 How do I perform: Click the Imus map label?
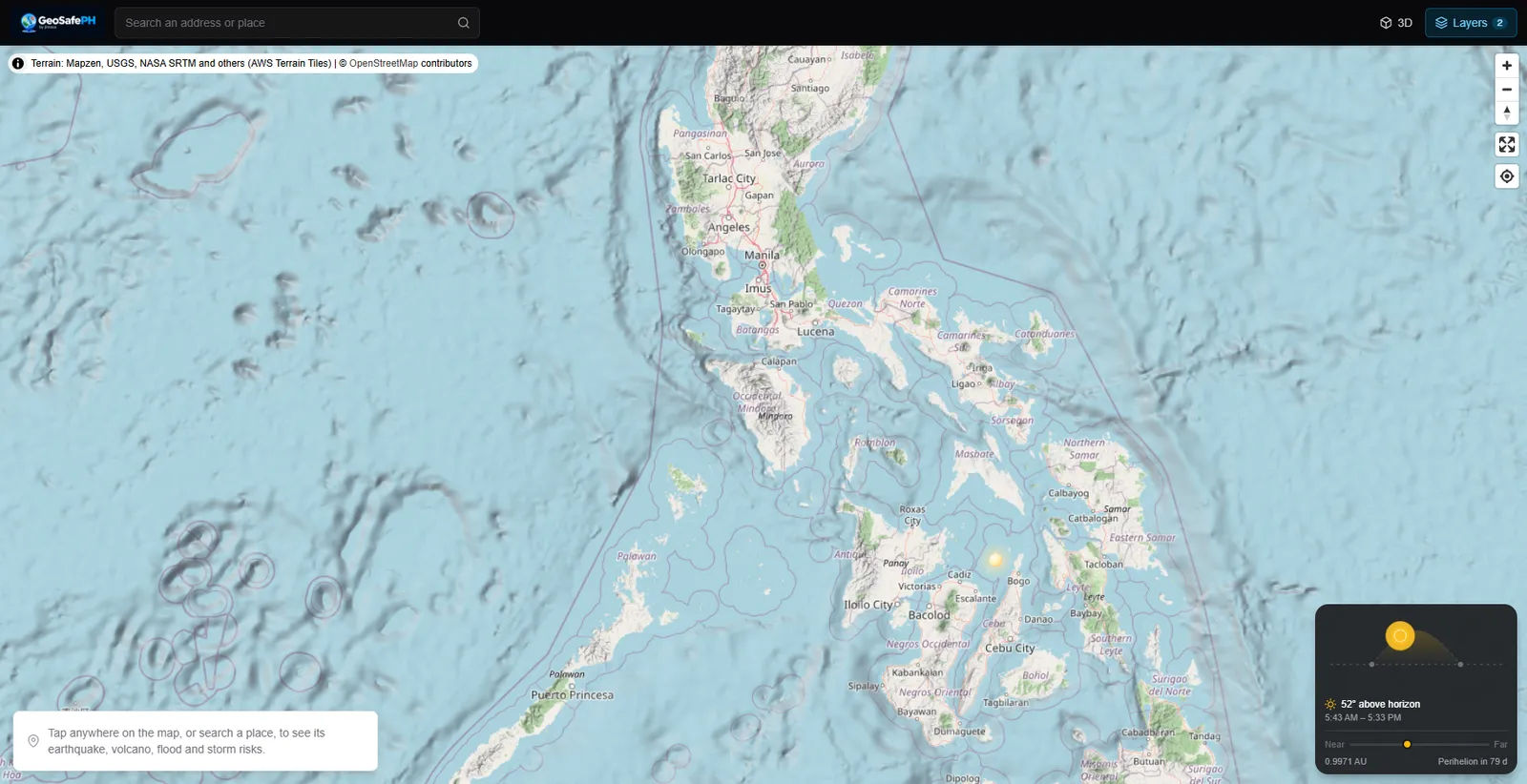758,289
